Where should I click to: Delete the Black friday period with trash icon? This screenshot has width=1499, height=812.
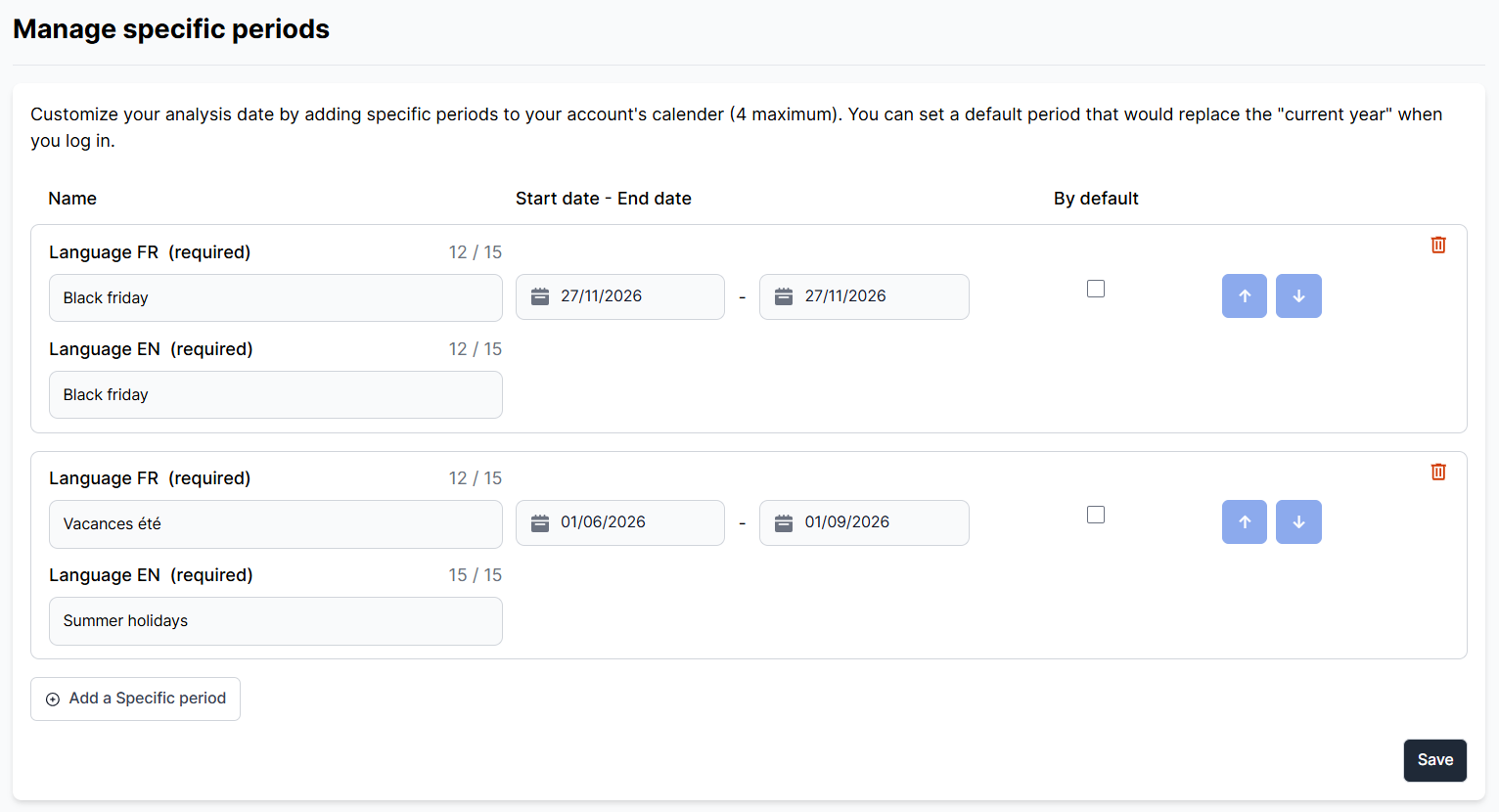pos(1438,245)
